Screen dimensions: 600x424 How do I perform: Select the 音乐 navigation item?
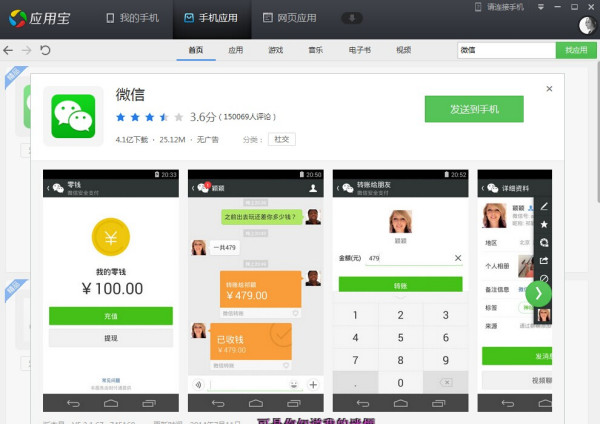pyautogui.click(x=316, y=50)
